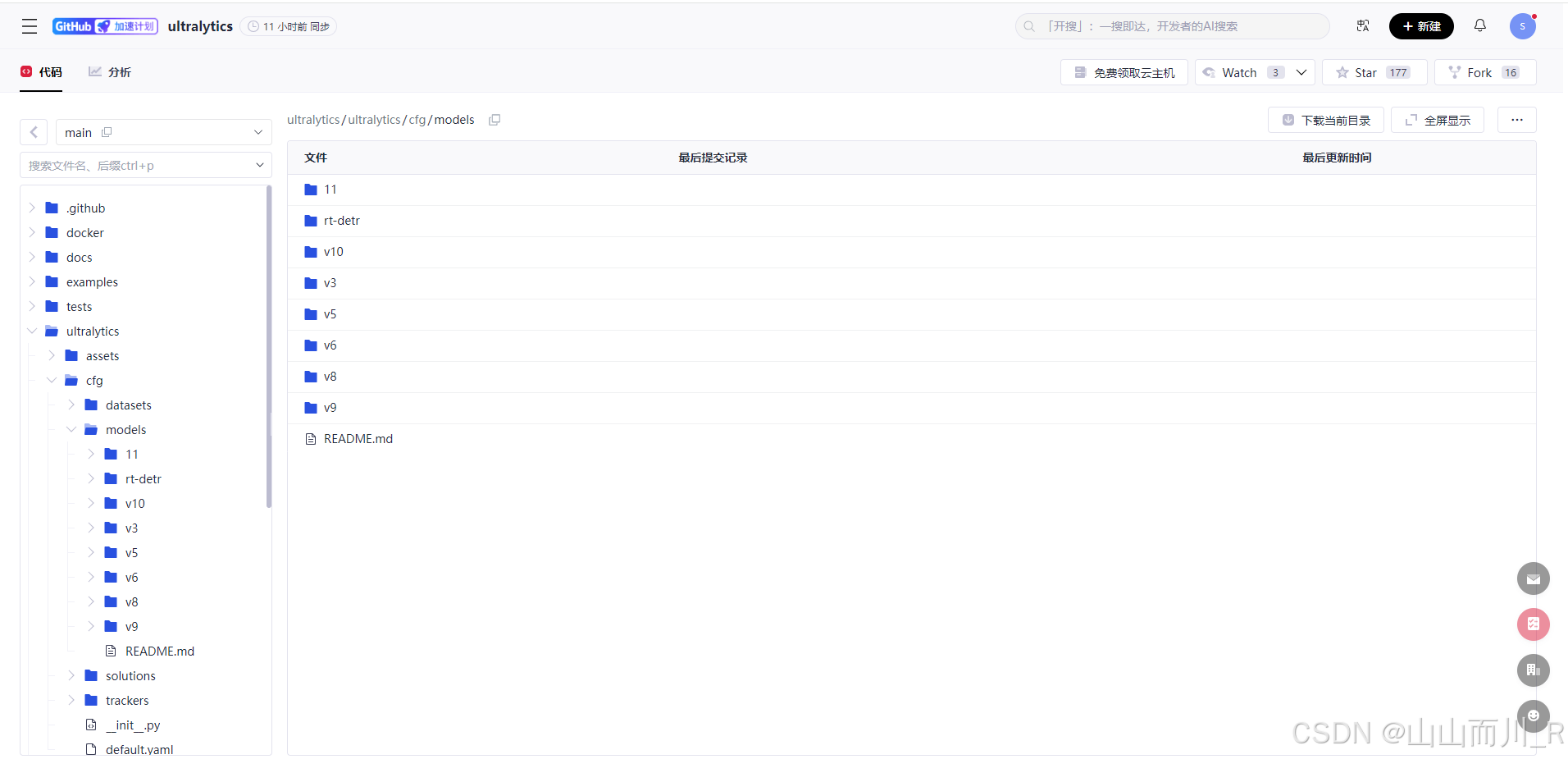Click 全屏显示 fullscreen button
The width and height of the screenshot is (1568, 759).
[x=1438, y=120]
